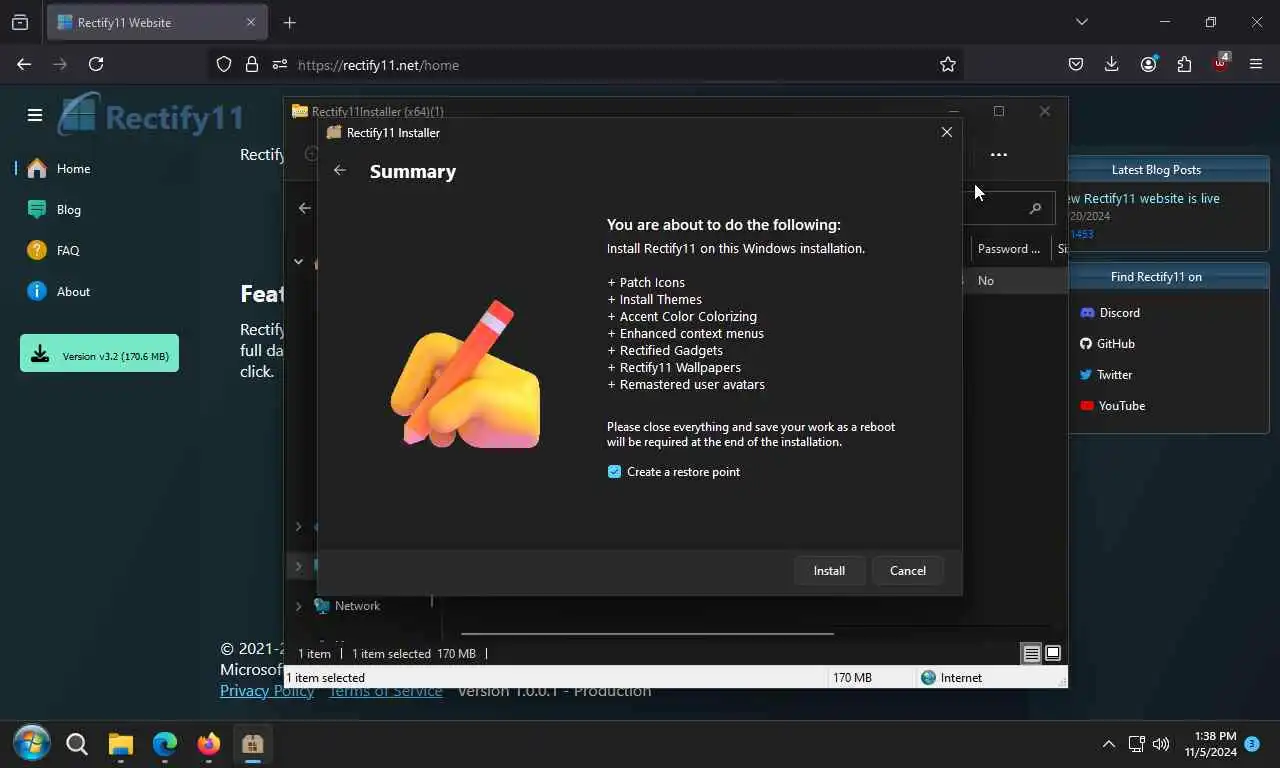Close the Rectify11 Website tab

click(251, 22)
